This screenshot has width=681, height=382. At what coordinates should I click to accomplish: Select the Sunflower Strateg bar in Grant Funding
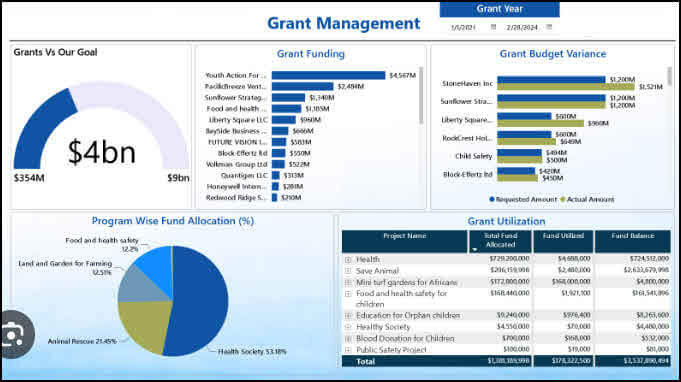coord(288,98)
